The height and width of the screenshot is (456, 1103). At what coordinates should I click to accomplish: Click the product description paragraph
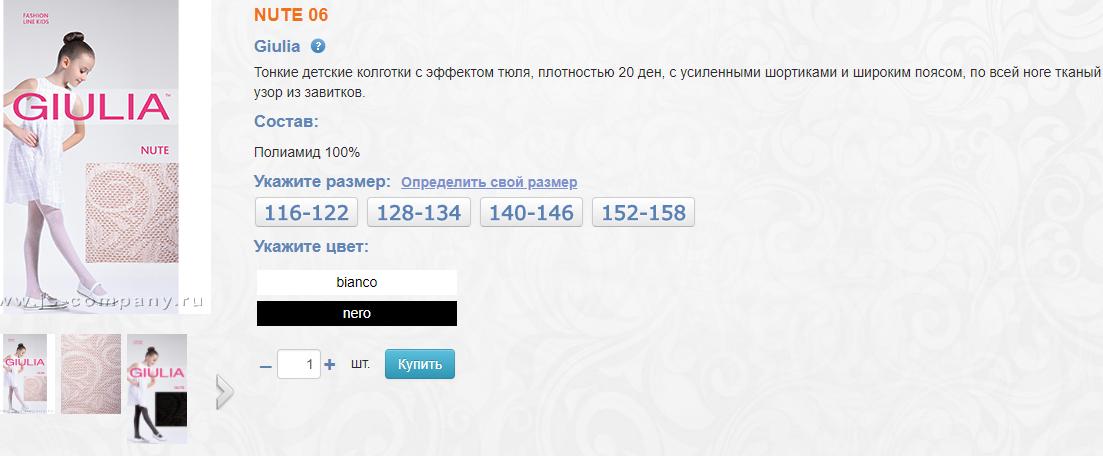[676, 82]
